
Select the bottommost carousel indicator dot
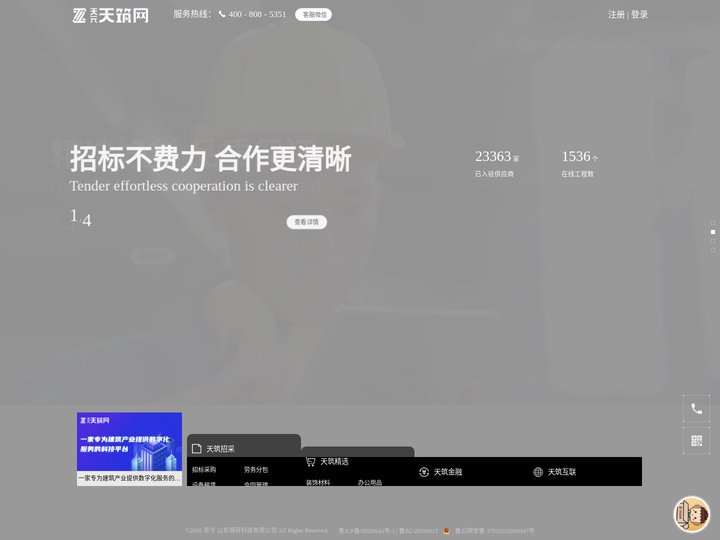coord(713,250)
